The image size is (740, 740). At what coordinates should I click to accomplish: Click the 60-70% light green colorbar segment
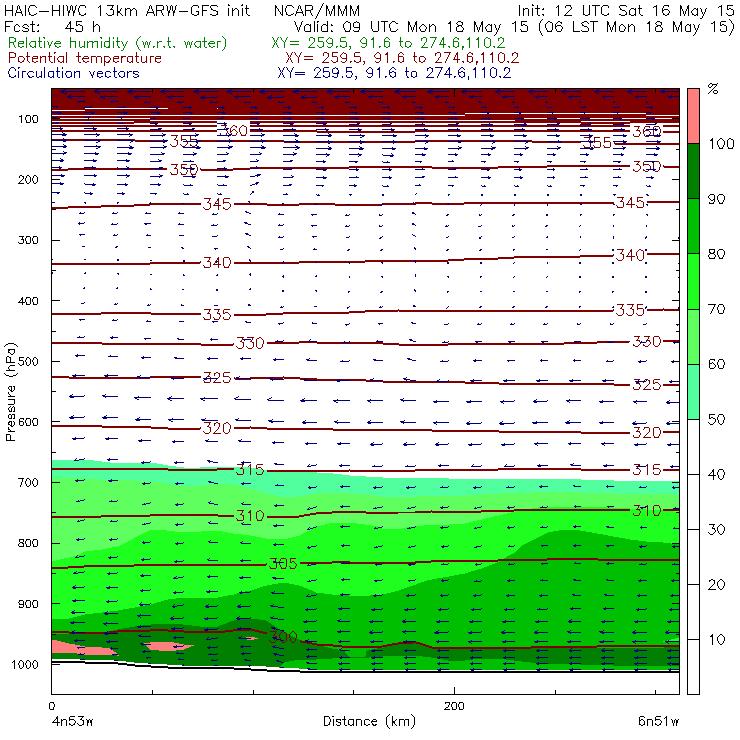click(693, 336)
